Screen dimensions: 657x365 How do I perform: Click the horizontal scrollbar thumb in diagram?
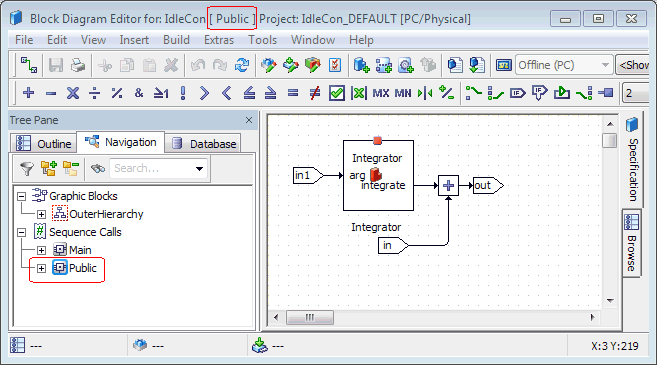tap(310, 317)
